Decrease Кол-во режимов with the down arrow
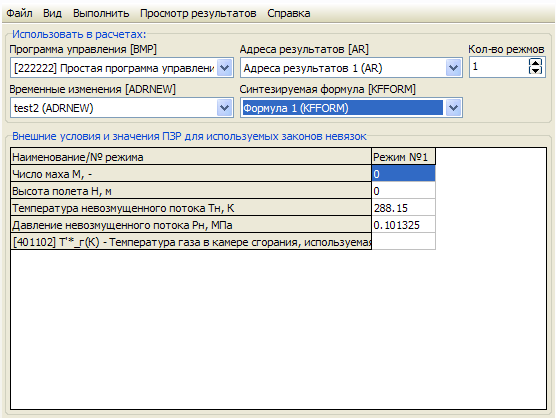Screen dimensions: 556x418 535,70
